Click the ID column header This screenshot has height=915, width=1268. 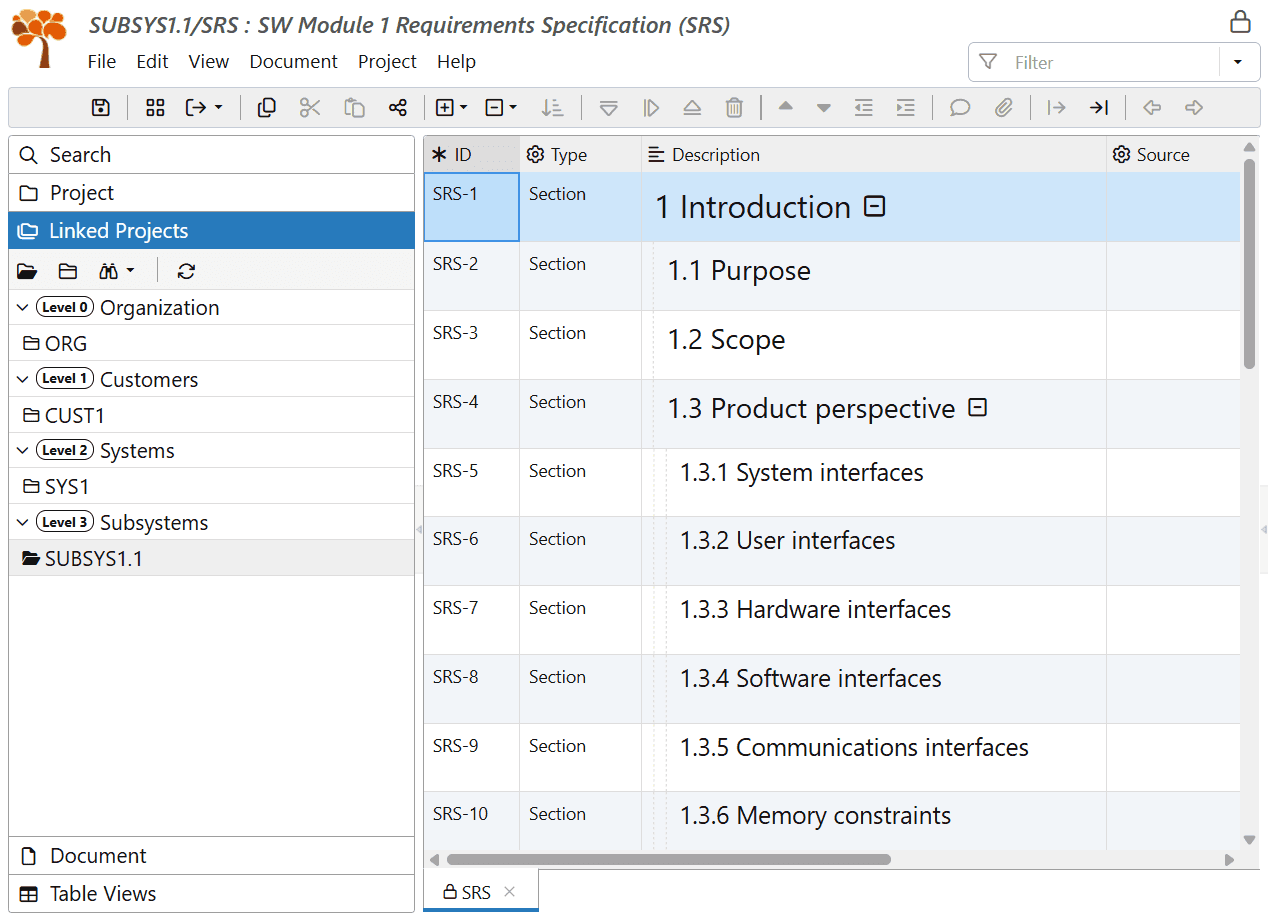[x=471, y=155]
